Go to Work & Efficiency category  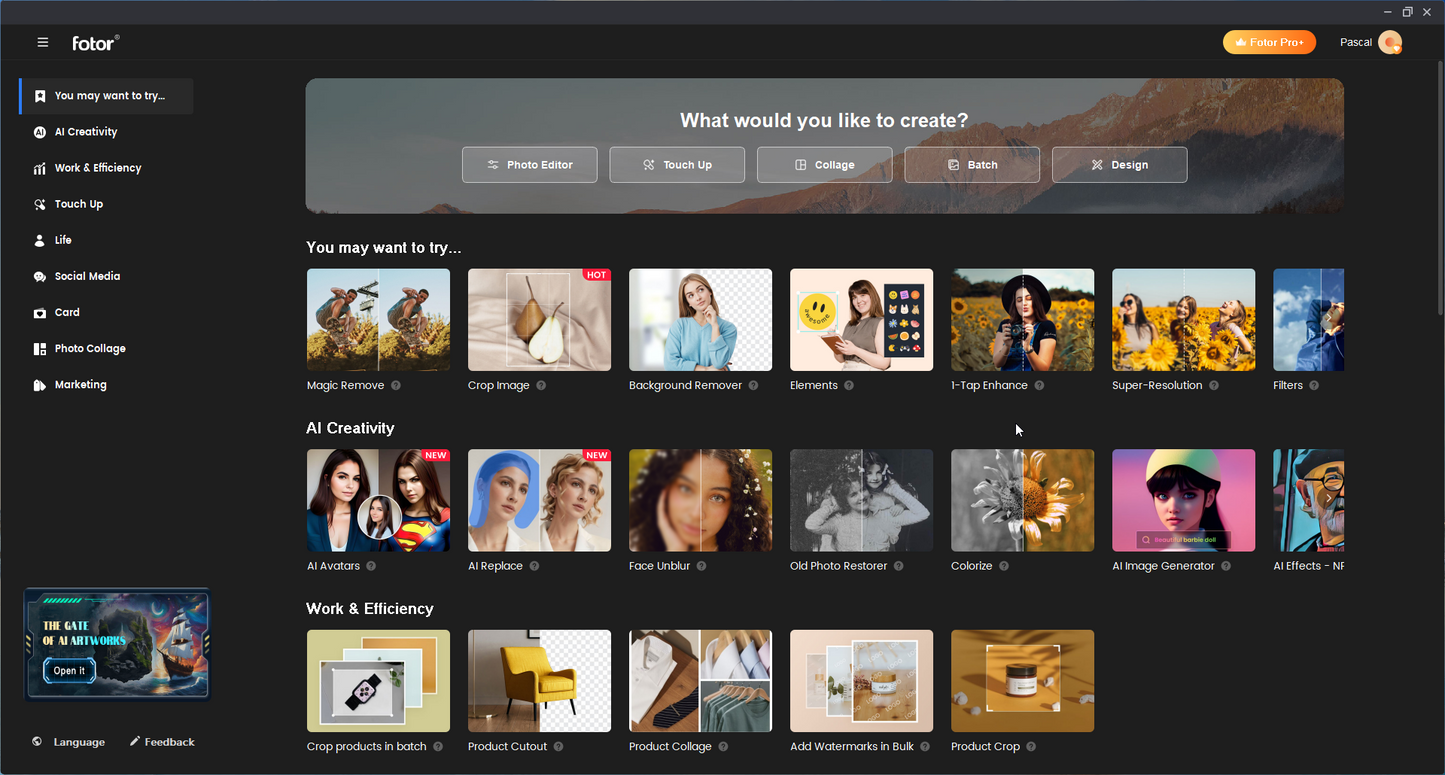point(97,168)
